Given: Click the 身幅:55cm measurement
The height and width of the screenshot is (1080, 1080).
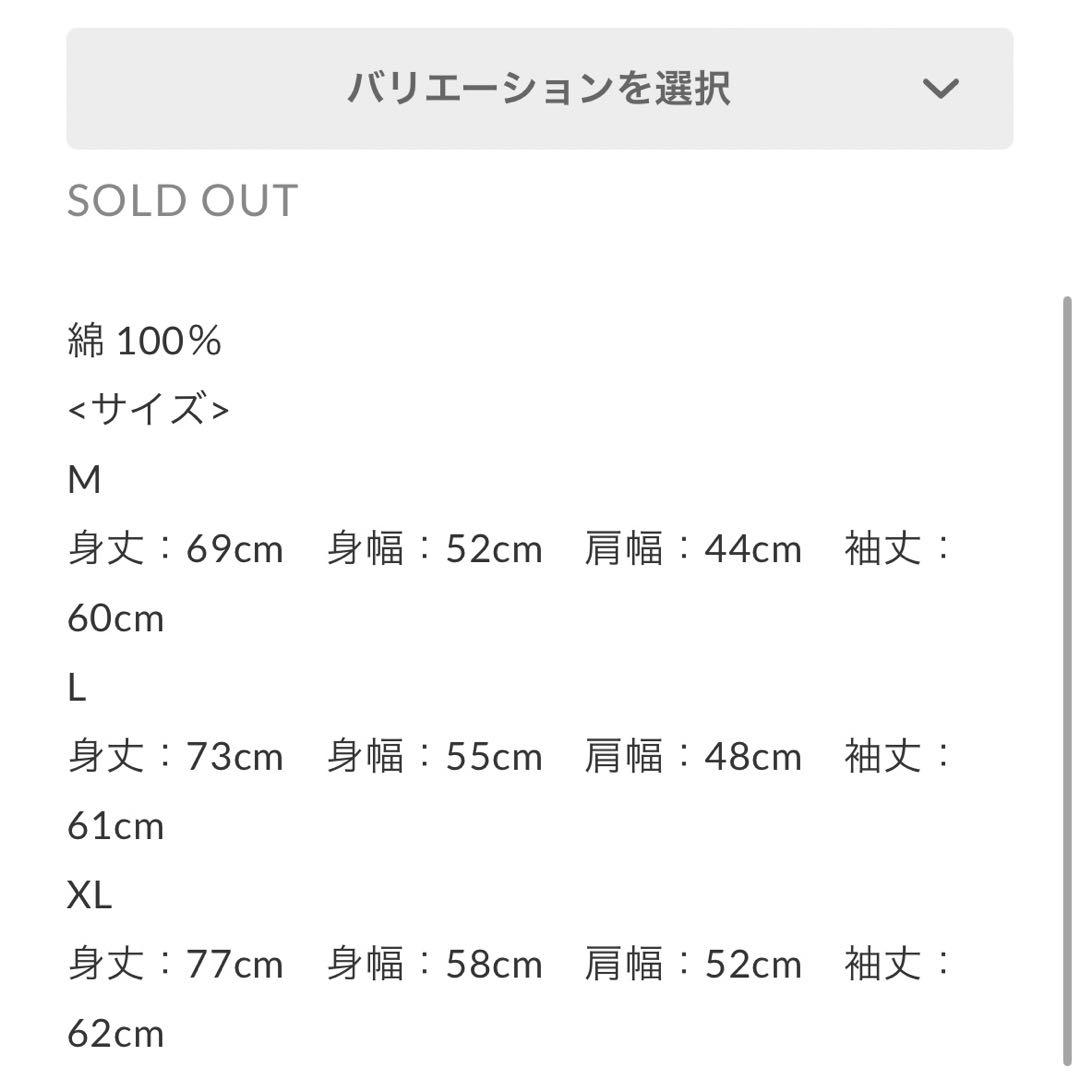Looking at the screenshot, I should pyautogui.click(x=435, y=757).
